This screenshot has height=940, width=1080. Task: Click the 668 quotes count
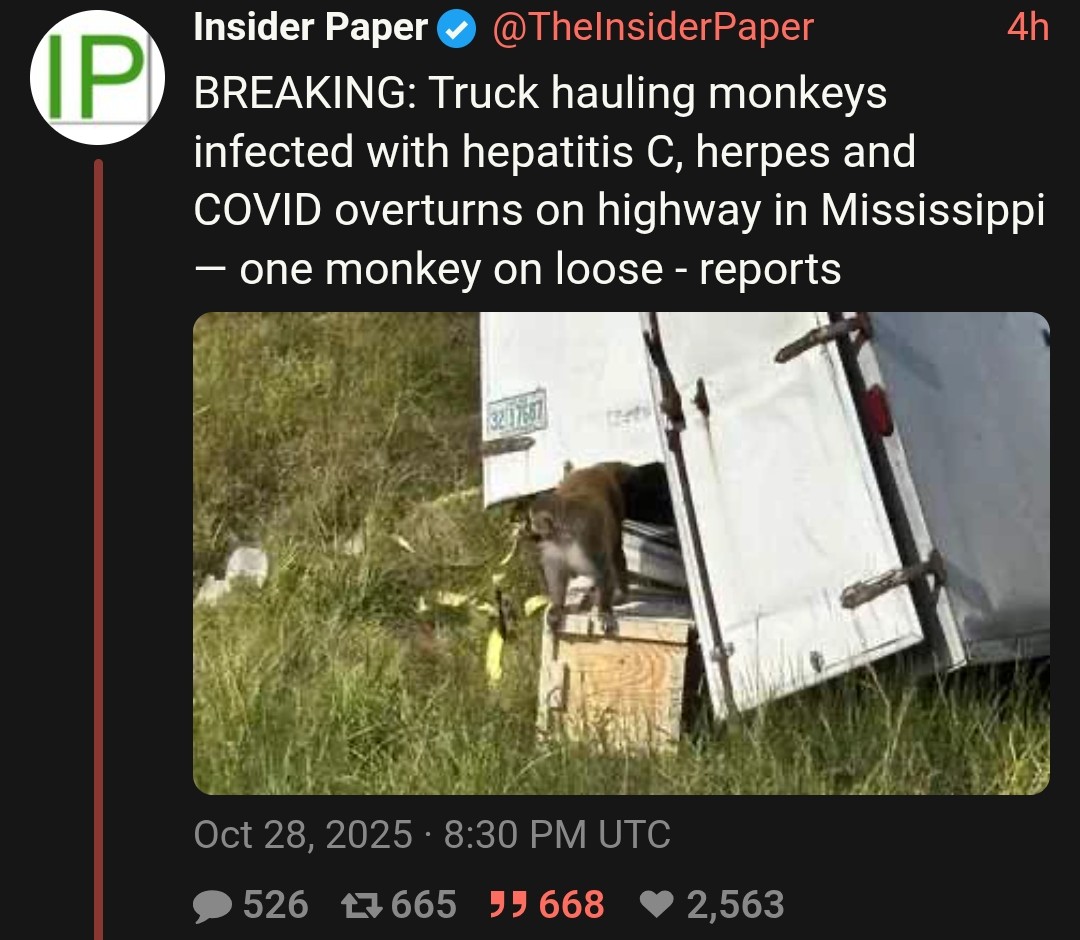tap(572, 904)
